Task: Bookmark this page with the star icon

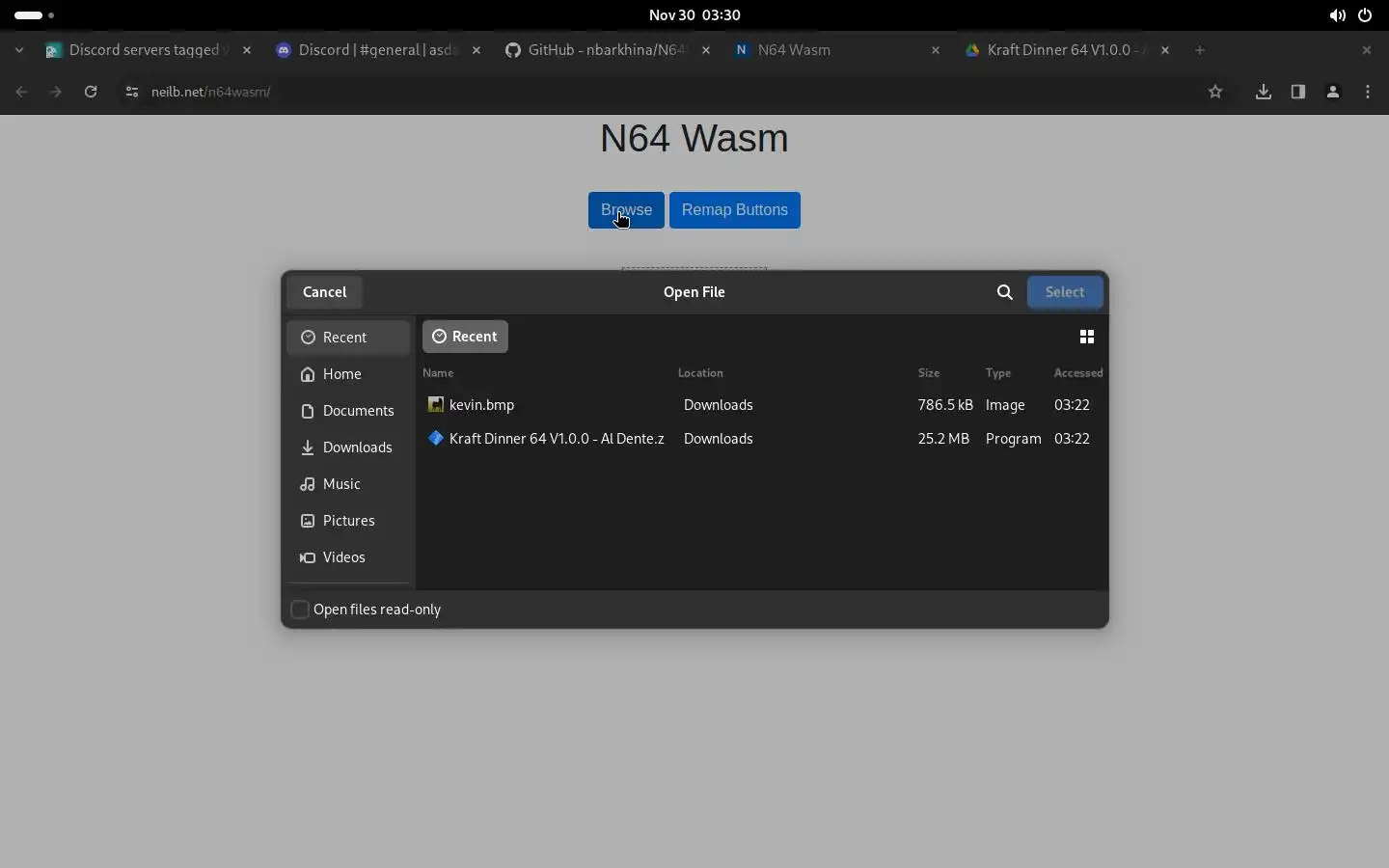Action: [1216, 92]
